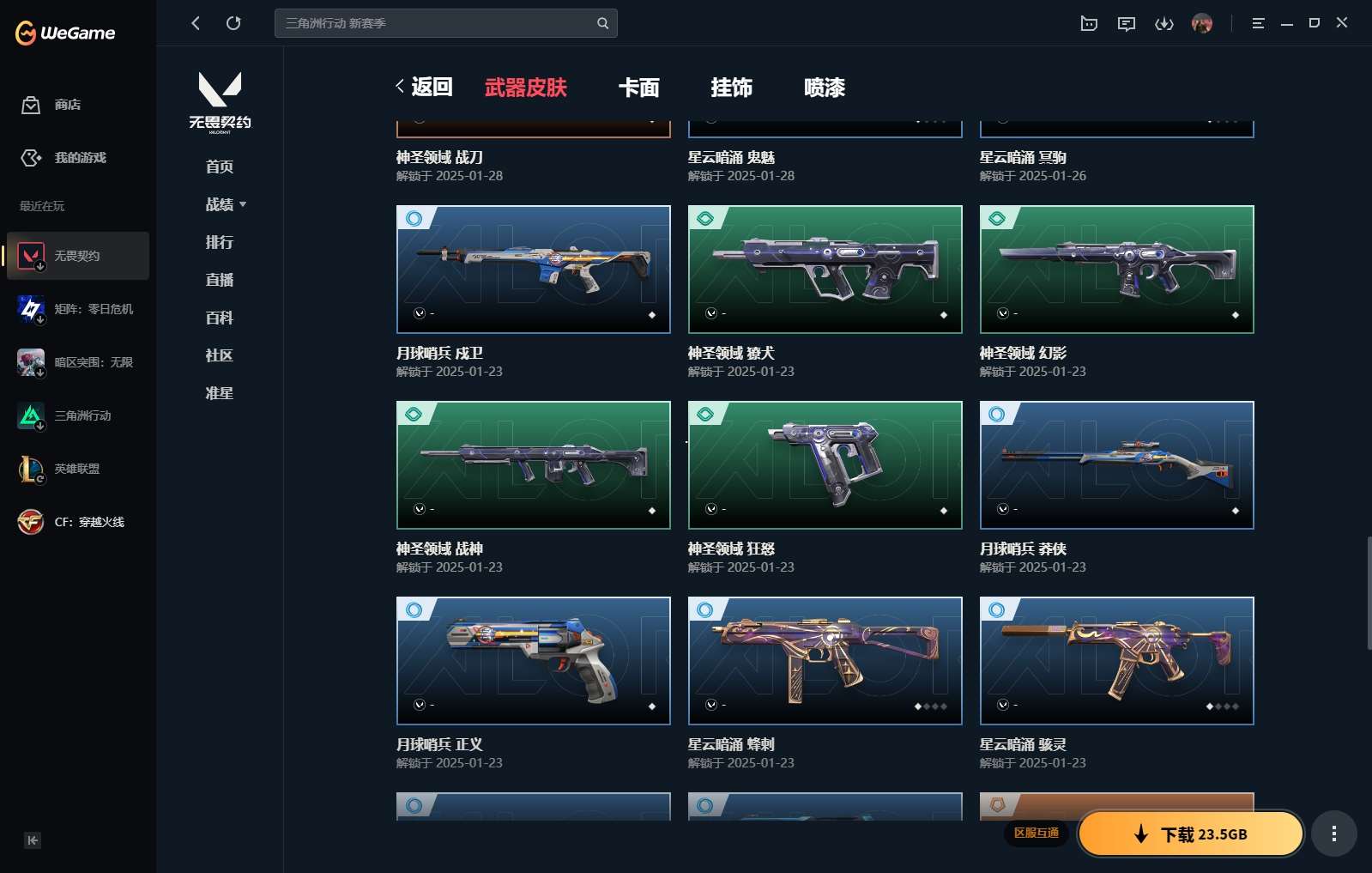Click the refresh page icon

233,23
